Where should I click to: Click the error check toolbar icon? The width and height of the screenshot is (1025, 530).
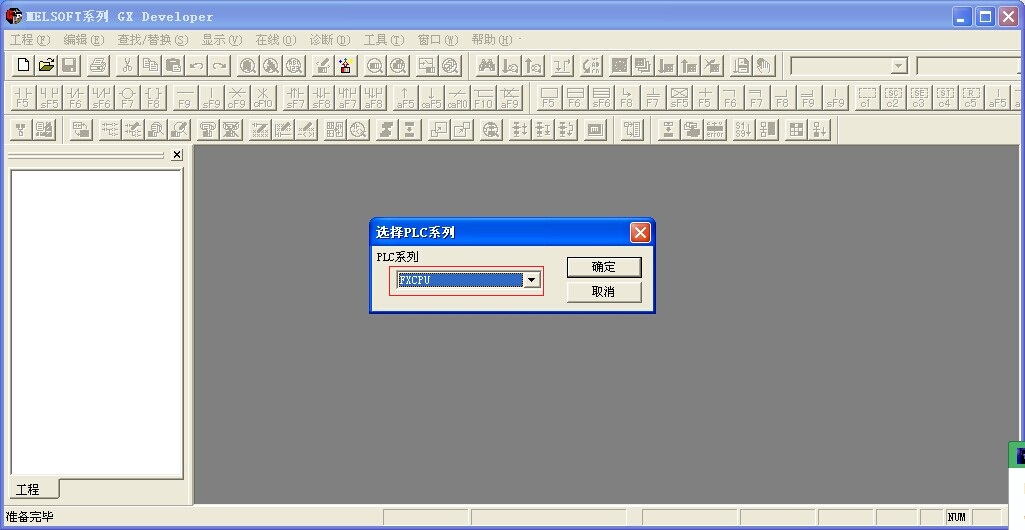(715, 129)
